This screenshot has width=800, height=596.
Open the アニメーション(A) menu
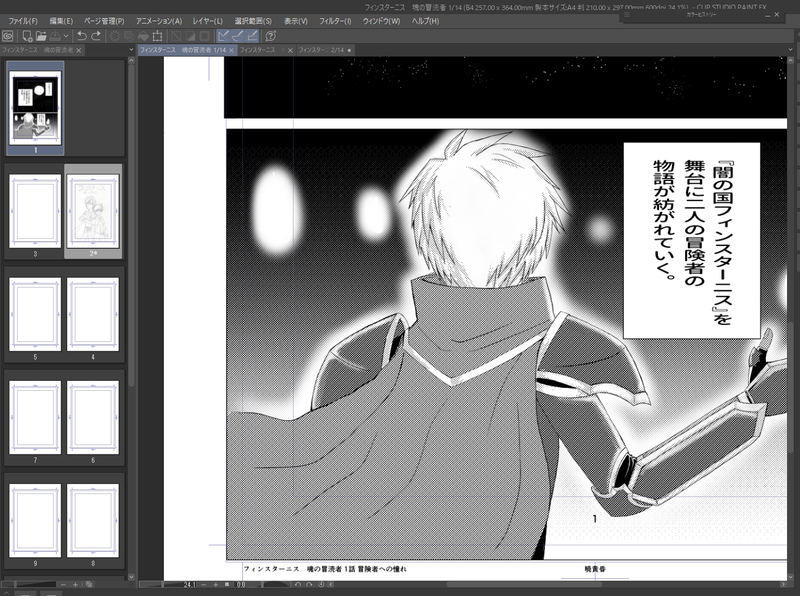click(x=159, y=21)
